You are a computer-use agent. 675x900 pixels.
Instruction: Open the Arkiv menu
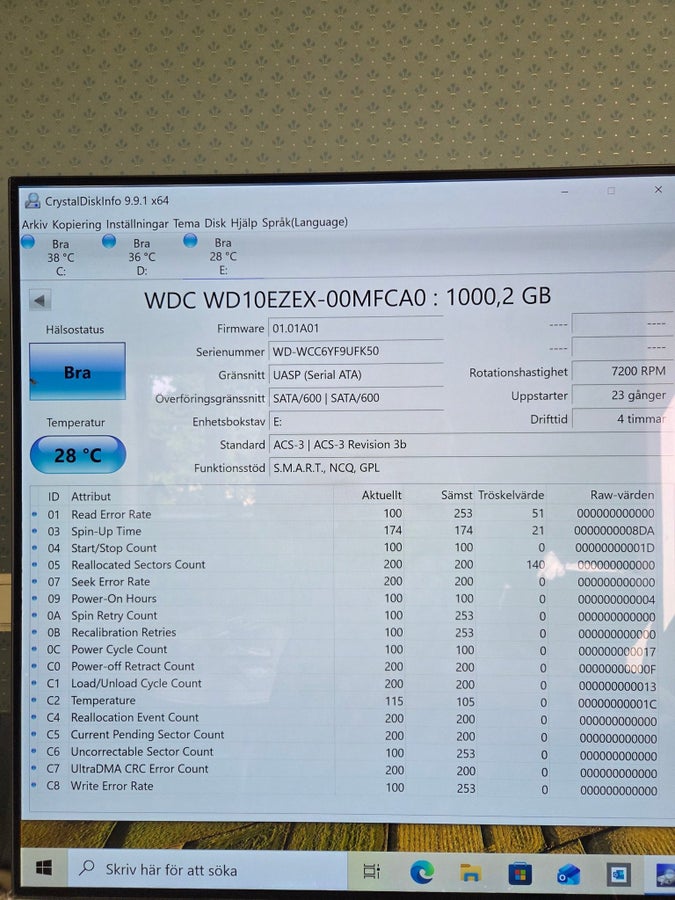[34, 224]
